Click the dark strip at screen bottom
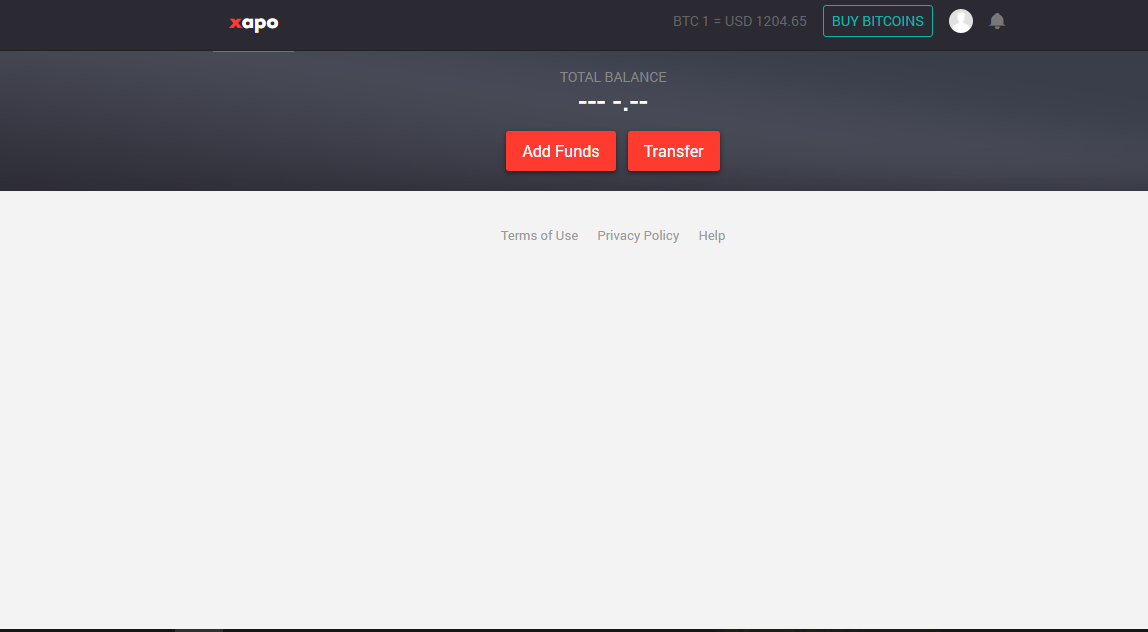The image size is (1148, 632). [x=600, y=629]
